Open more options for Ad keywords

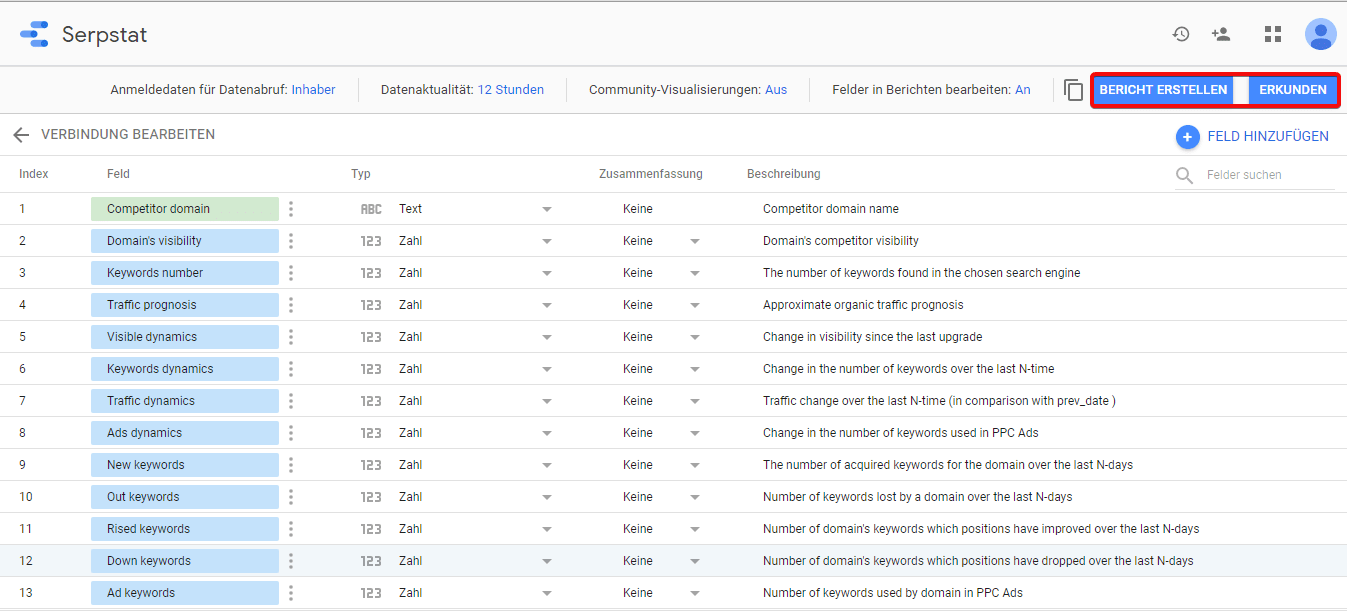291,593
